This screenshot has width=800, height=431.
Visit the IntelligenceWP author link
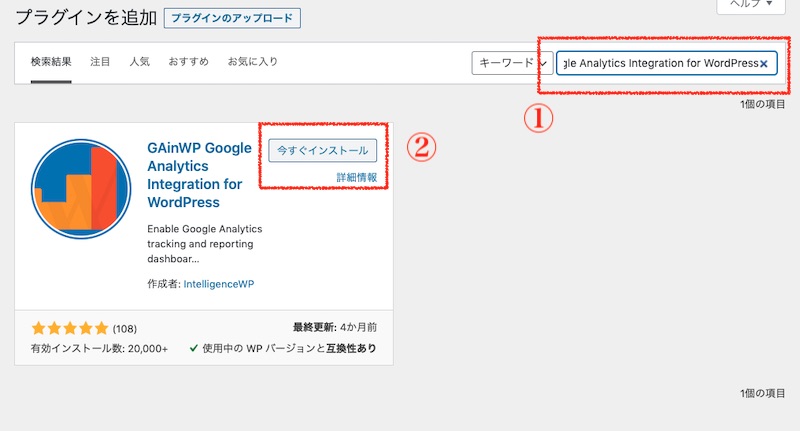(218, 284)
